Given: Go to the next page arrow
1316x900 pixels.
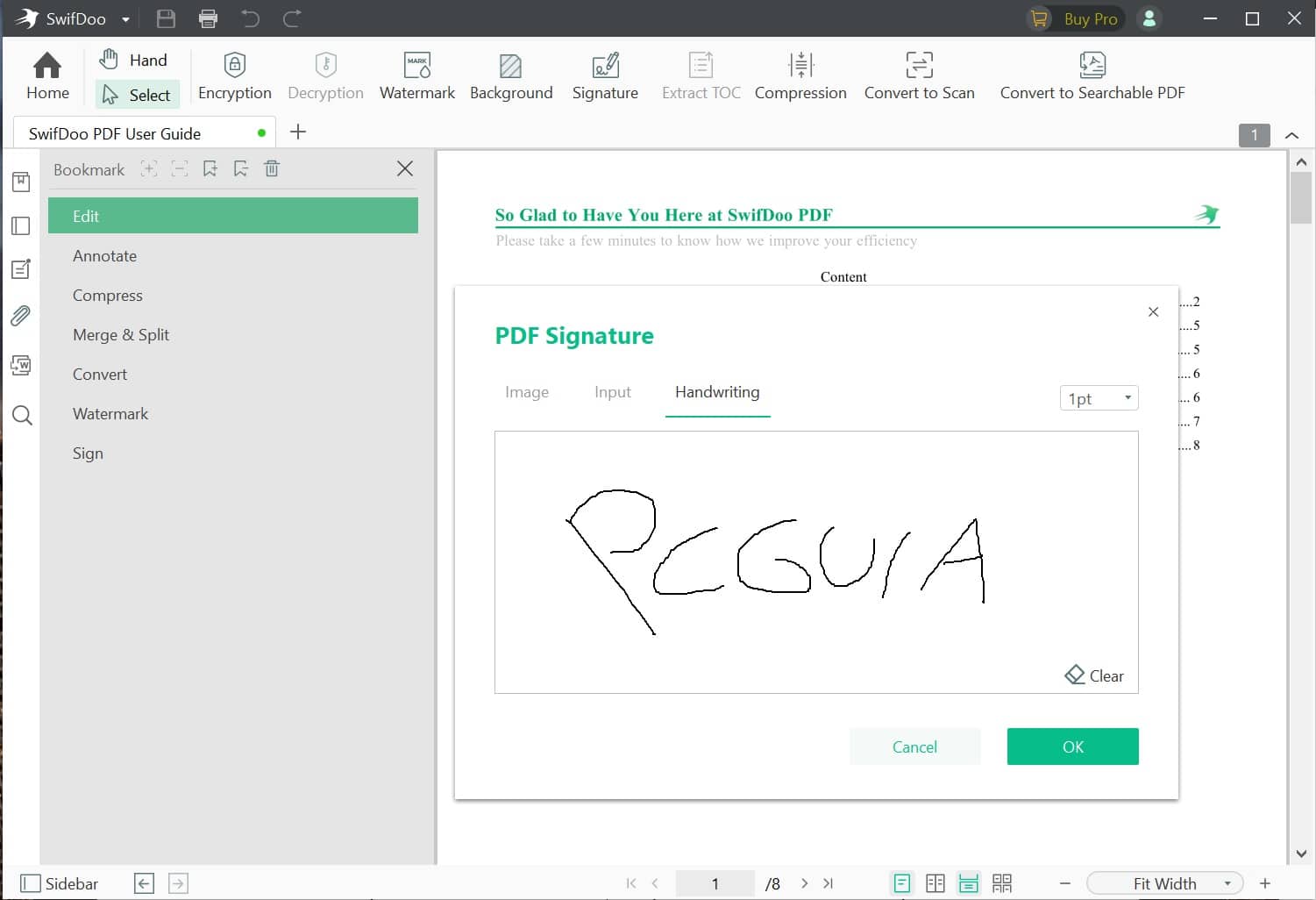Looking at the screenshot, I should [x=804, y=883].
